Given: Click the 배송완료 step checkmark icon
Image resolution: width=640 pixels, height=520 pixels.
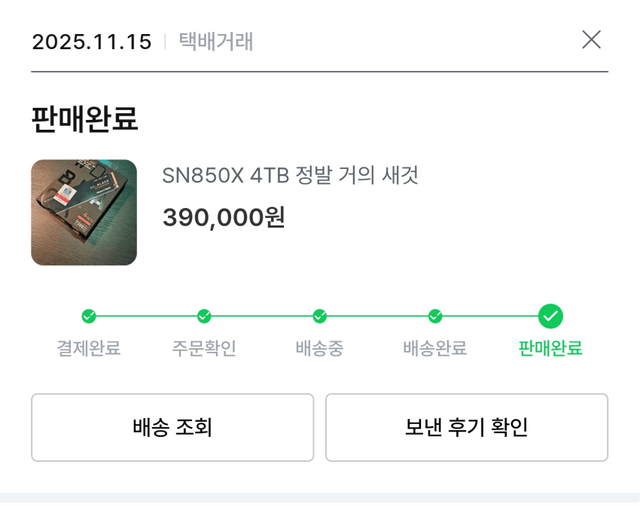Looking at the screenshot, I should 435,316.
